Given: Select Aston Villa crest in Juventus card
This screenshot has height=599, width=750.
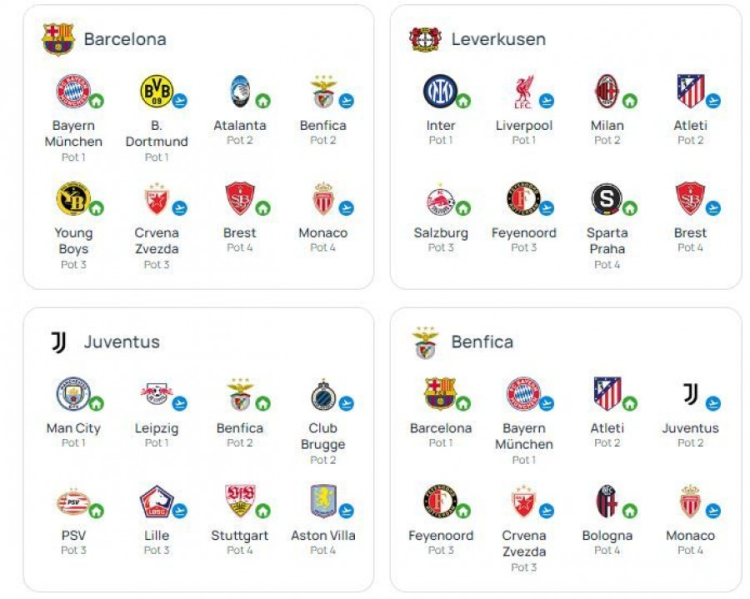Looking at the screenshot, I should [323, 500].
